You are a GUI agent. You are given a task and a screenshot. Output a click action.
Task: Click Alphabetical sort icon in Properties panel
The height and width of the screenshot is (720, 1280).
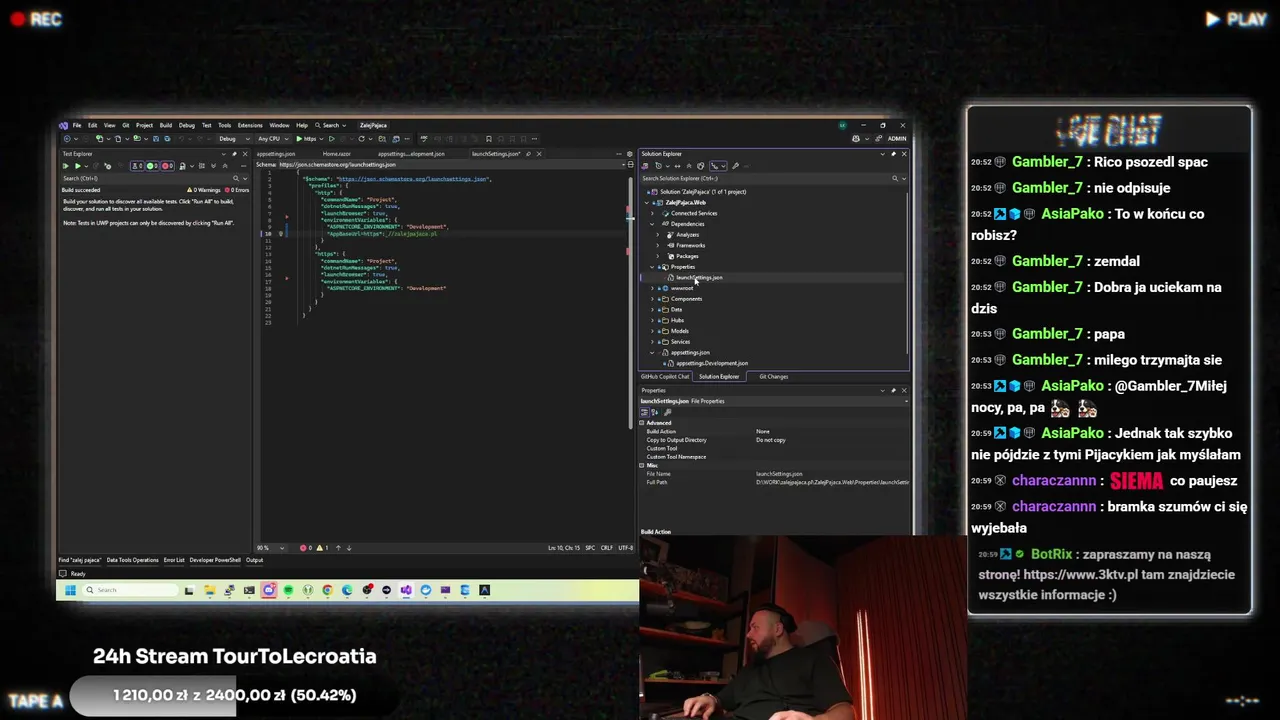655,412
